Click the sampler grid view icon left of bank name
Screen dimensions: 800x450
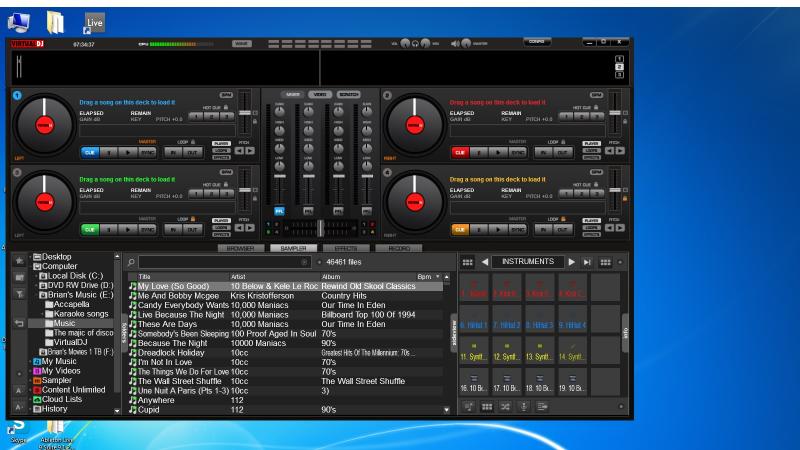click(x=467, y=262)
